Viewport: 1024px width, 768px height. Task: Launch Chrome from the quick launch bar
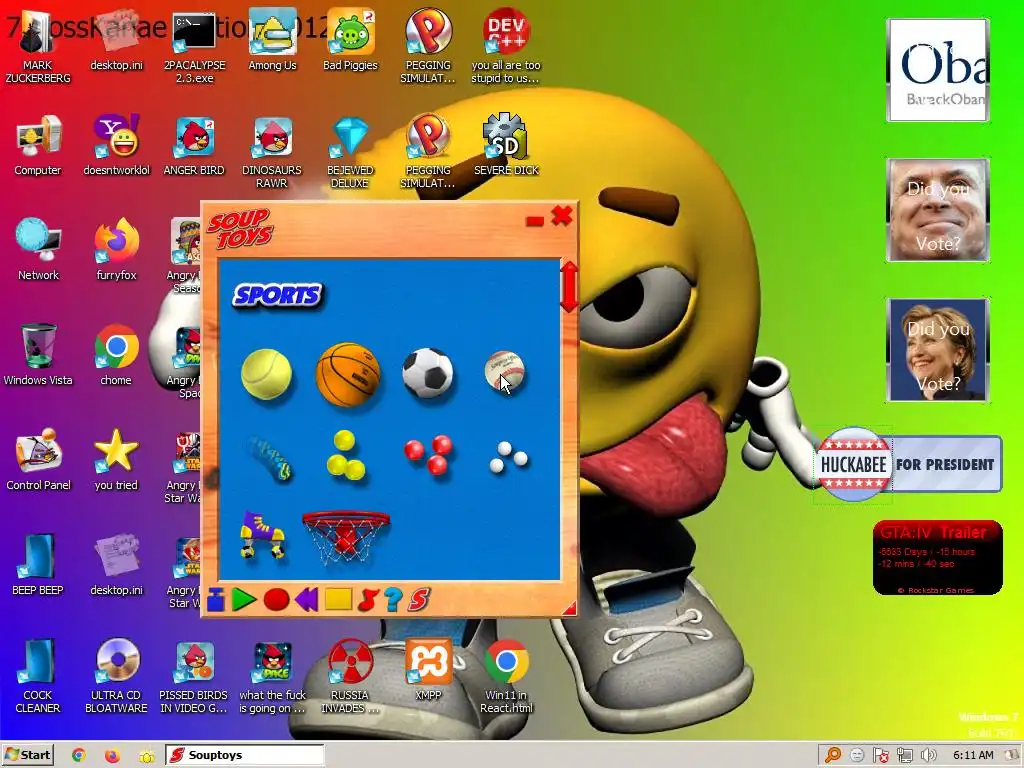tap(79, 756)
